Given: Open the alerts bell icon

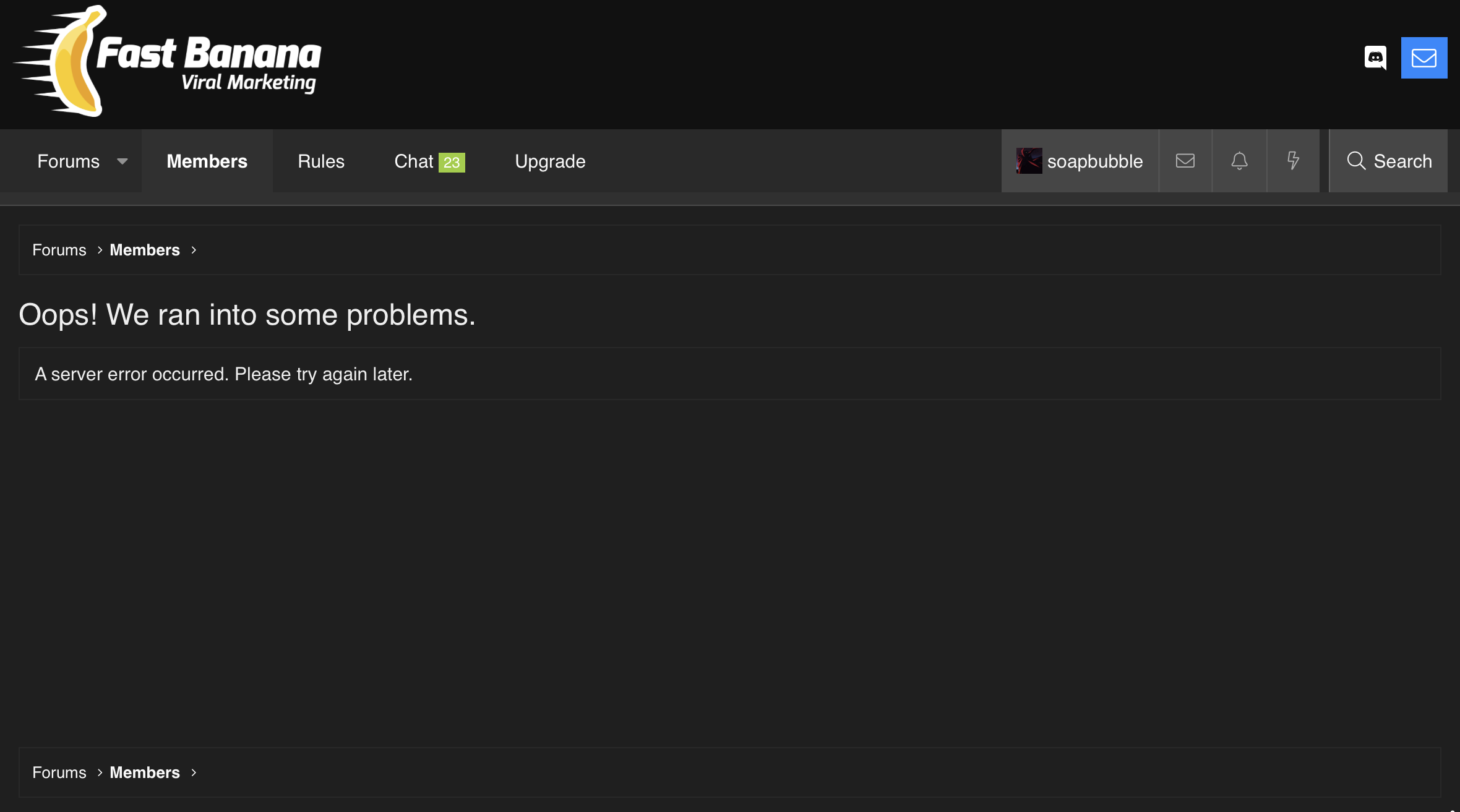Looking at the screenshot, I should 1239,161.
